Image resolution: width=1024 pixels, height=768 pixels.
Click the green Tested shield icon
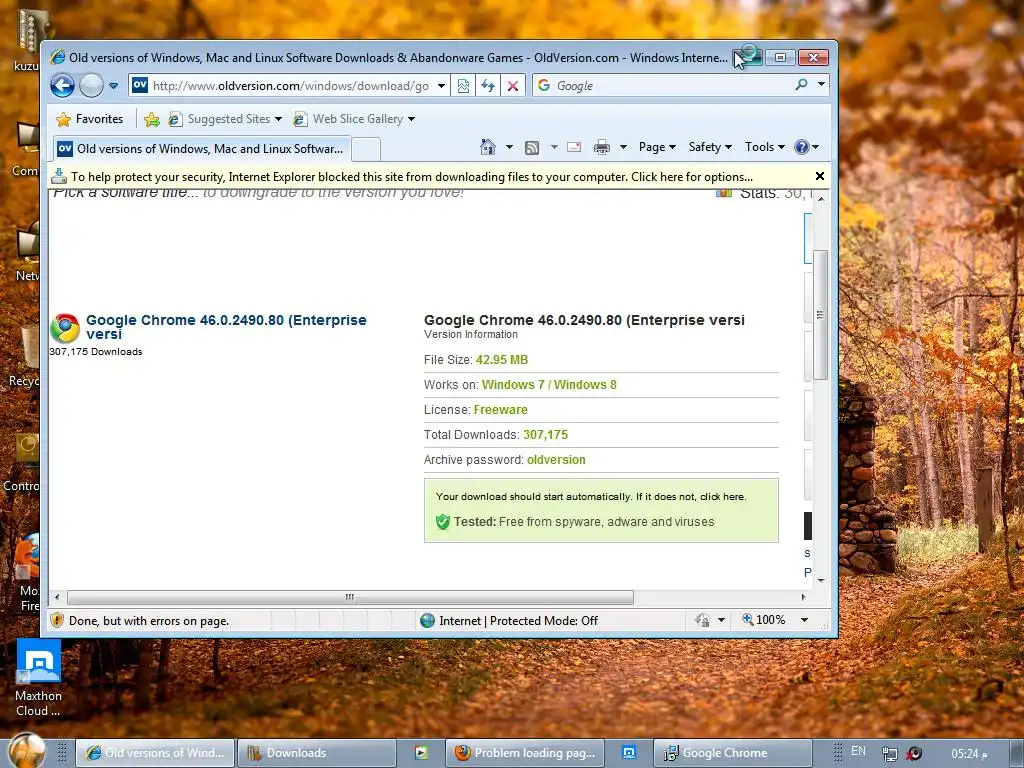pyautogui.click(x=443, y=522)
